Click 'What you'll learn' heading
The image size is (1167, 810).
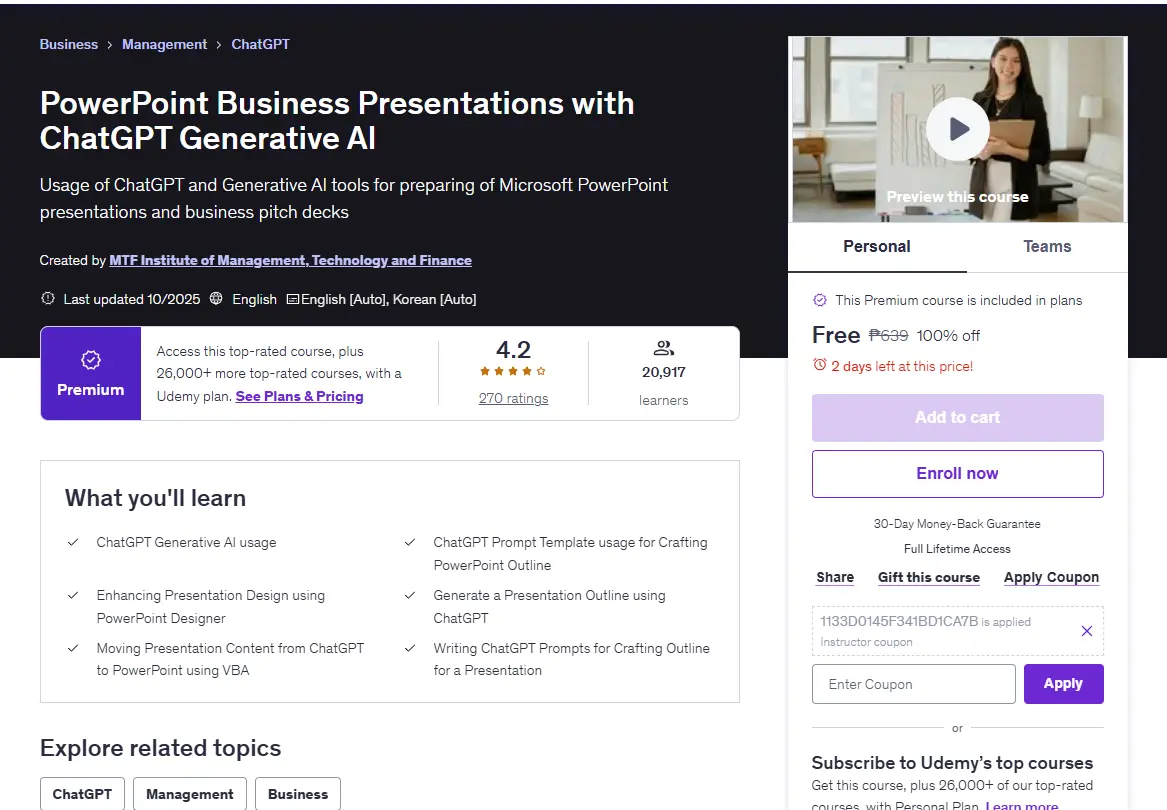click(156, 498)
